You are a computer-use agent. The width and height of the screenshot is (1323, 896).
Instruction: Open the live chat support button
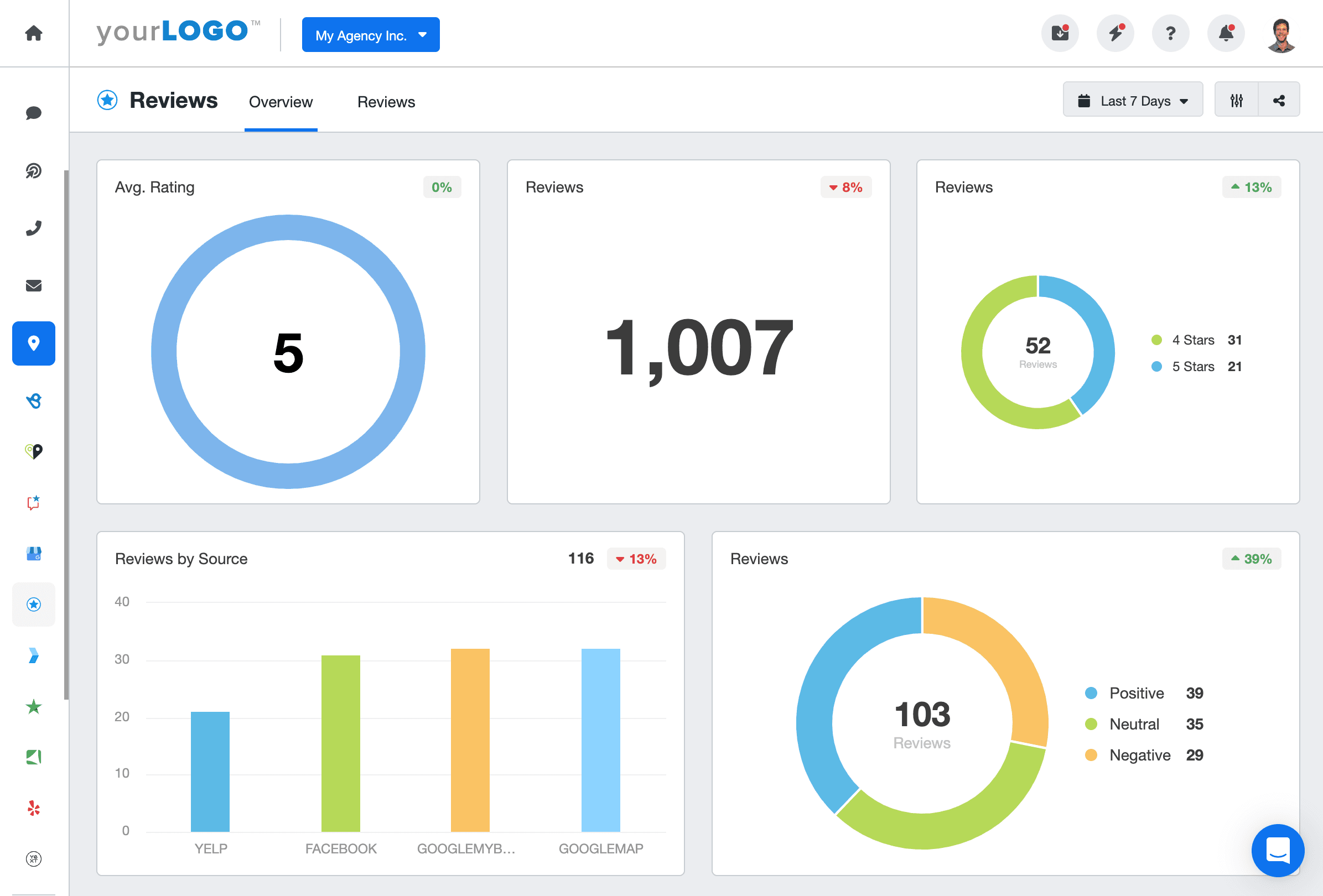(x=1278, y=851)
